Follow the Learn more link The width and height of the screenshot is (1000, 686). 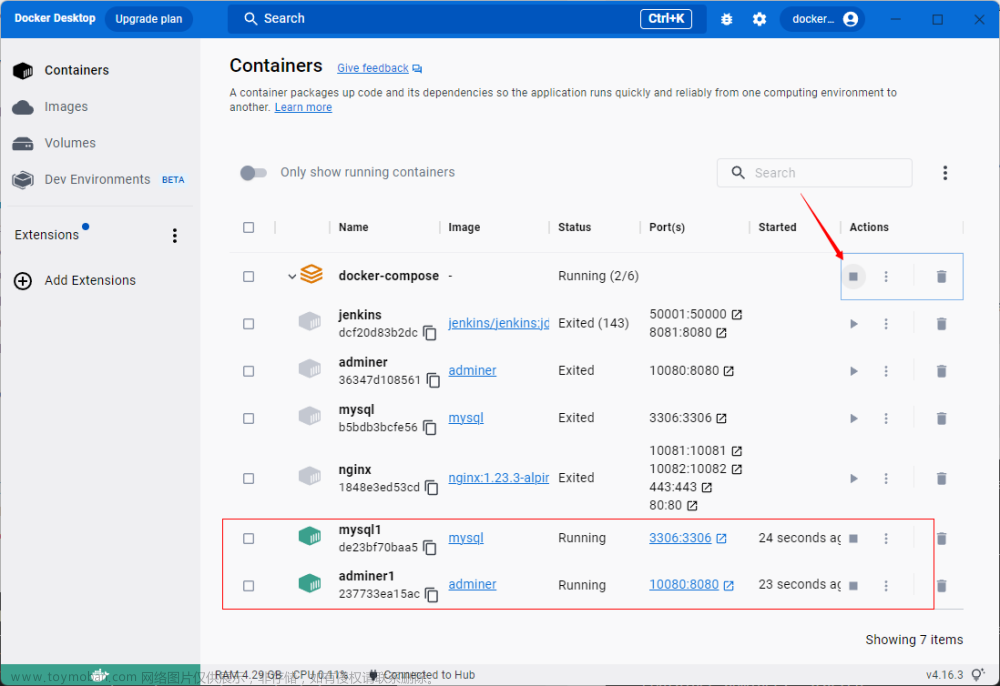point(303,107)
